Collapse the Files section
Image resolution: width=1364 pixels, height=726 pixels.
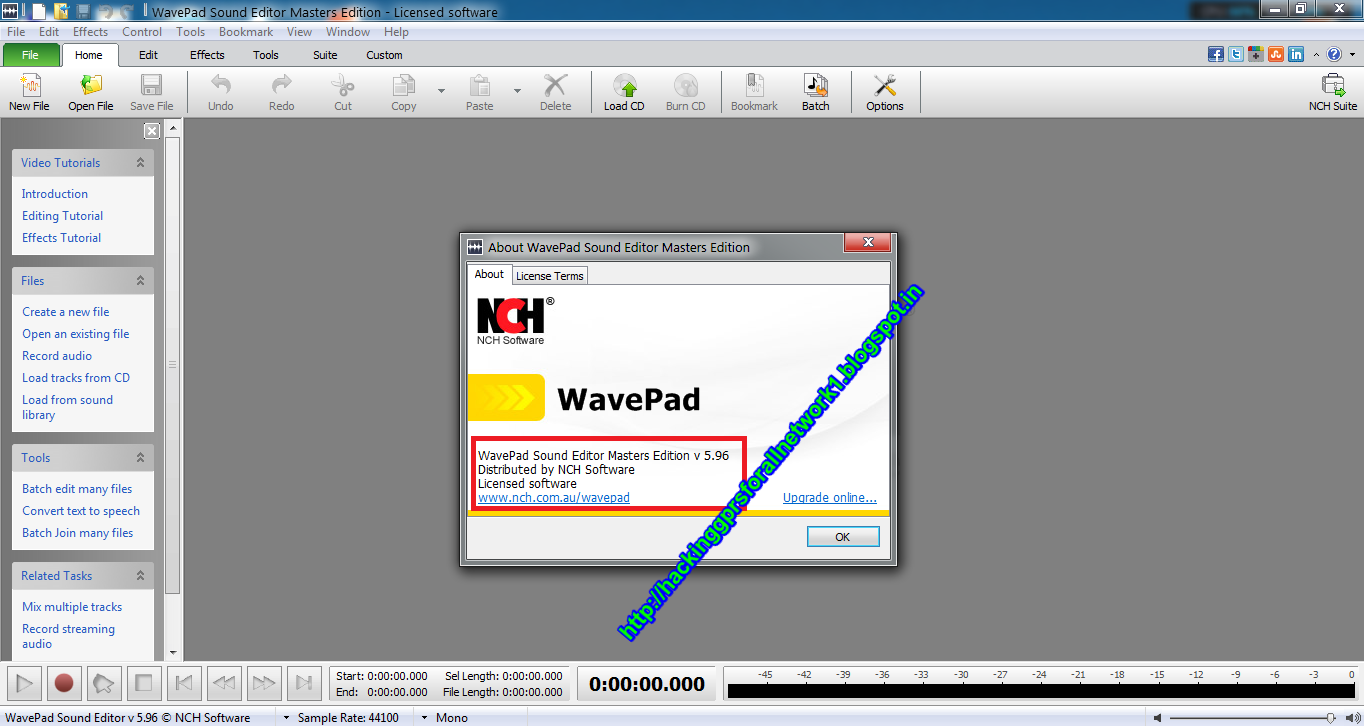coord(140,281)
